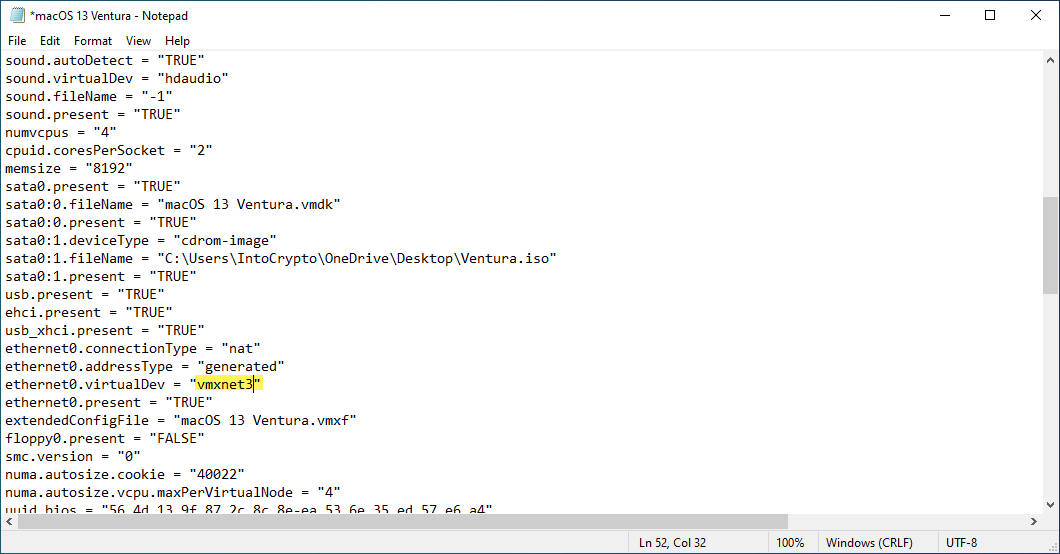Click "Ln 52, Col 32" in status bar
This screenshot has height=554, width=1060.
(672, 543)
